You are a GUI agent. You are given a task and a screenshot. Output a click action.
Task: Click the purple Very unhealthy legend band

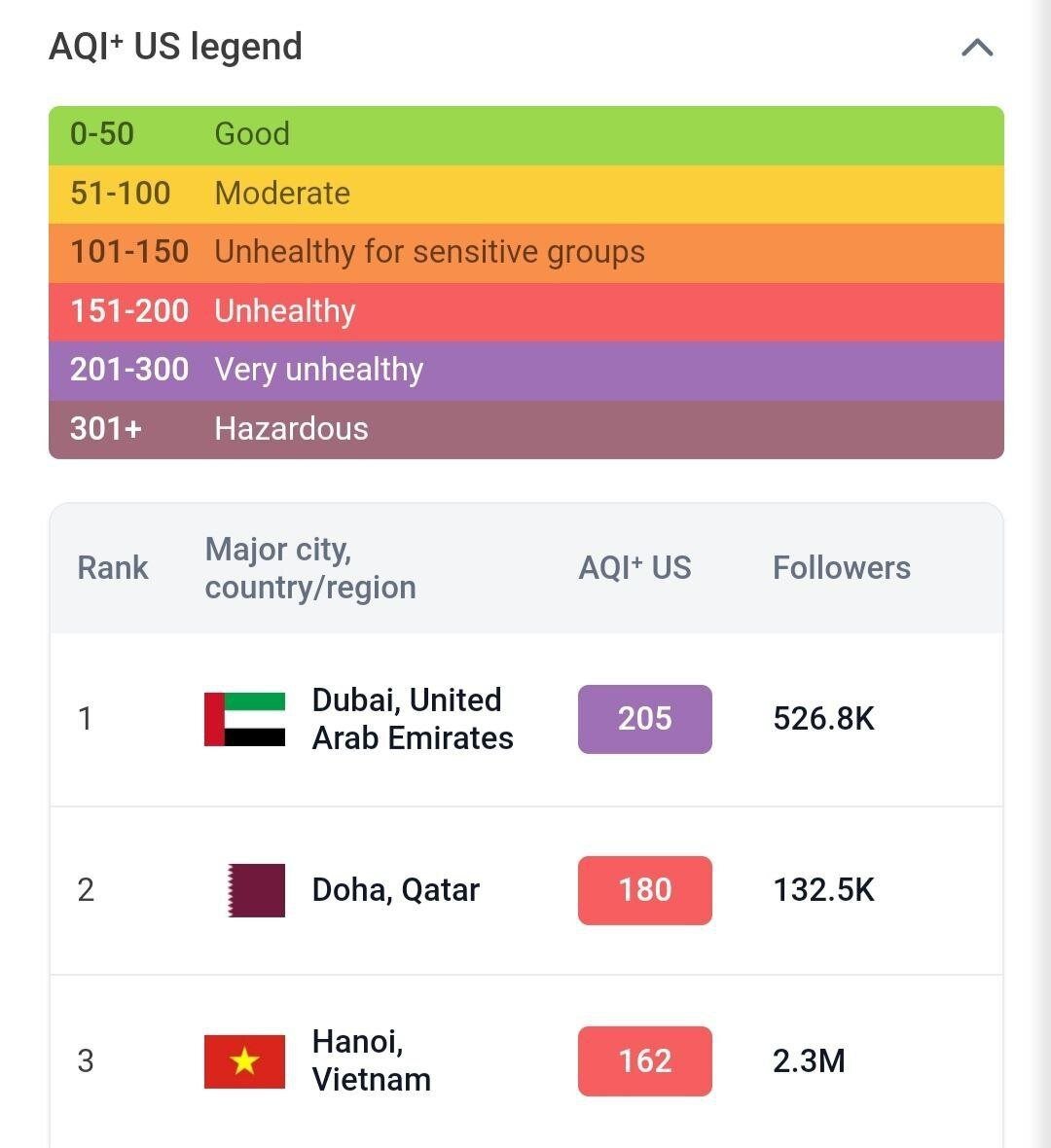coord(525,370)
